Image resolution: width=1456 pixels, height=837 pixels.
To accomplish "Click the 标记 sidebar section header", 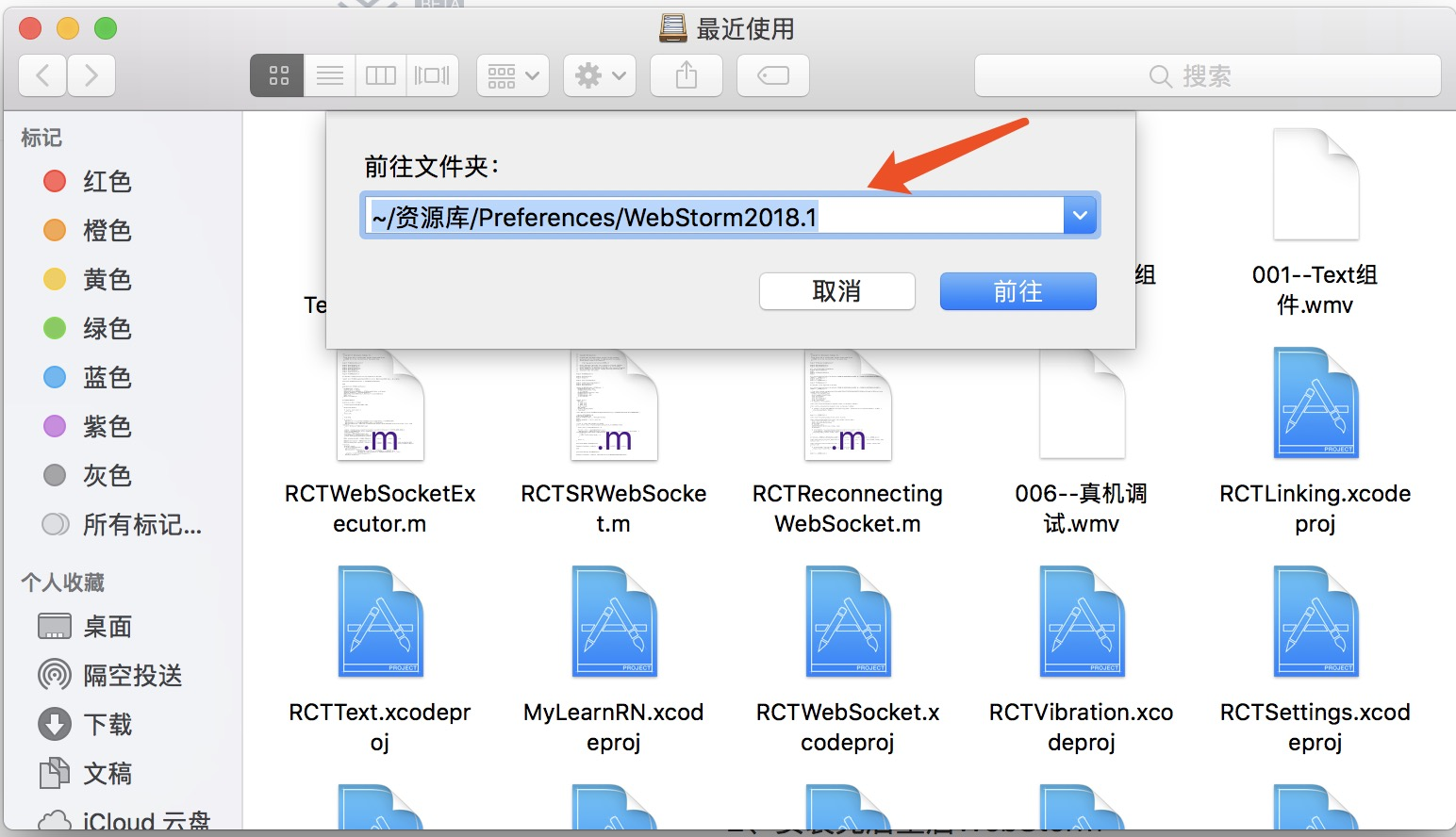I will tap(41, 138).
